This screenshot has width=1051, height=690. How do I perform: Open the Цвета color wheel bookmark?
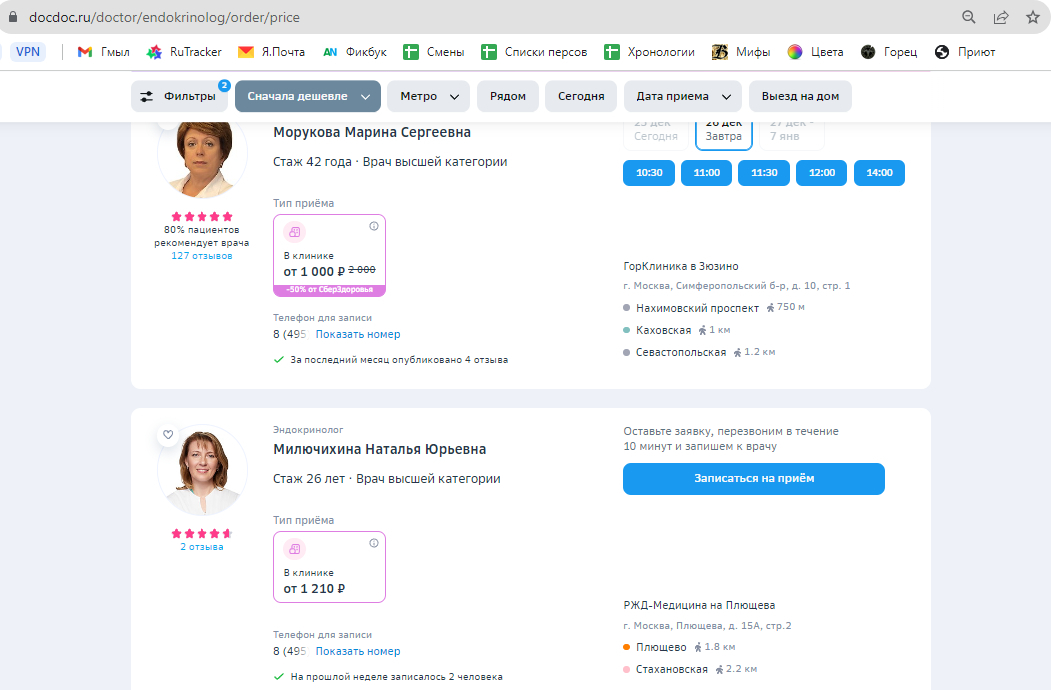[795, 52]
